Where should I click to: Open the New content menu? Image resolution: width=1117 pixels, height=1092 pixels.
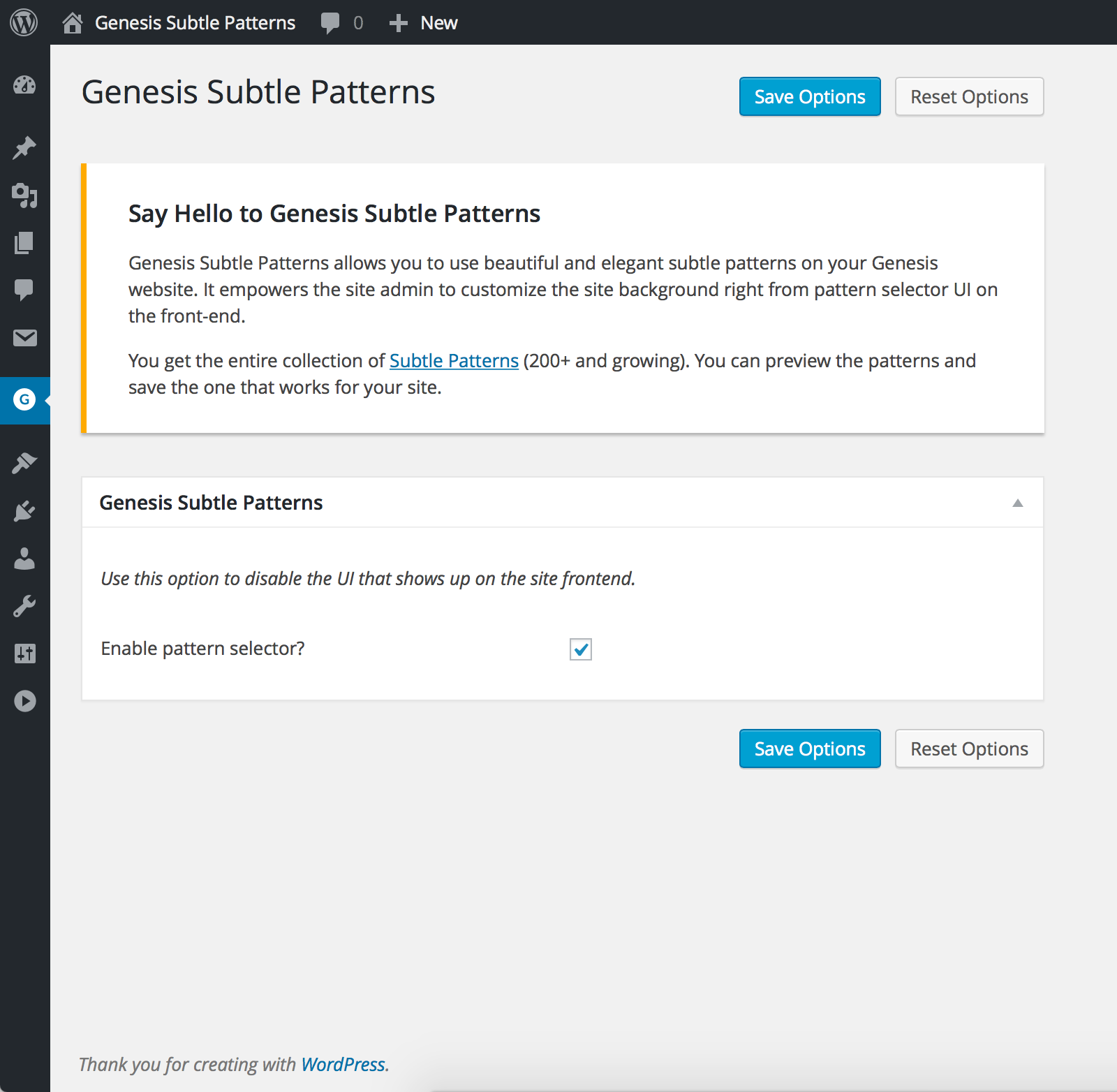[438, 23]
